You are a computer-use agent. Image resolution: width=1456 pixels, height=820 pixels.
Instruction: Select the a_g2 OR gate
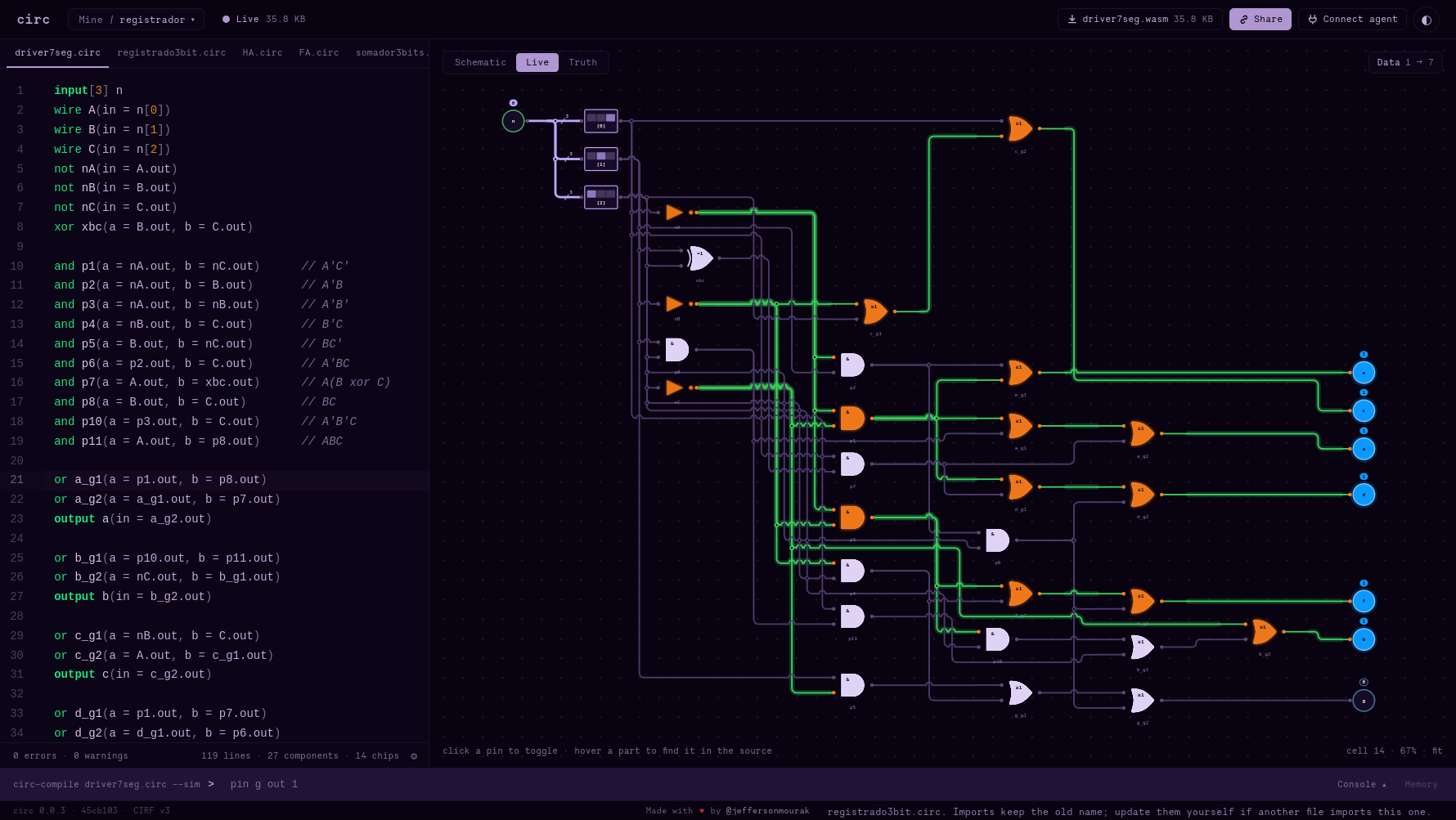click(x=1142, y=433)
